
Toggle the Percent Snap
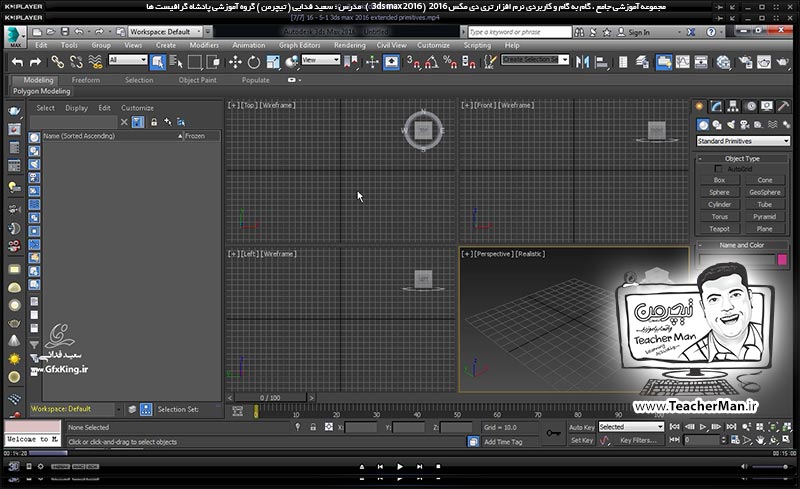click(x=449, y=62)
